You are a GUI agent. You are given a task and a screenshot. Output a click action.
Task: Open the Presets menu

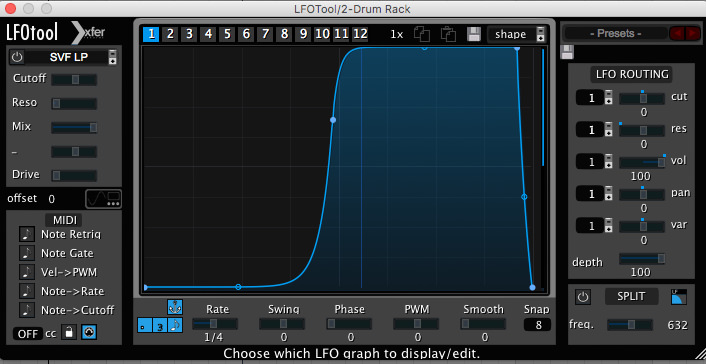click(616, 33)
